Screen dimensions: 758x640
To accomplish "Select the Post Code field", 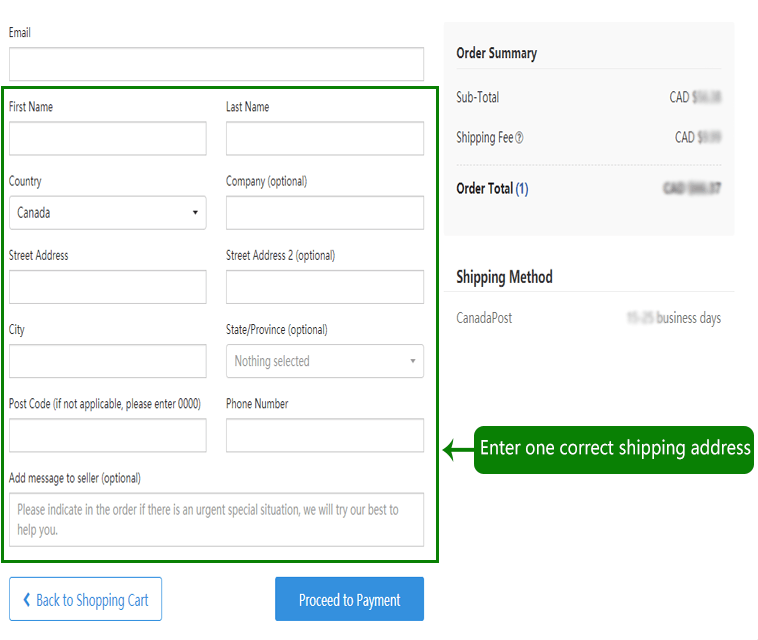I will [107, 435].
